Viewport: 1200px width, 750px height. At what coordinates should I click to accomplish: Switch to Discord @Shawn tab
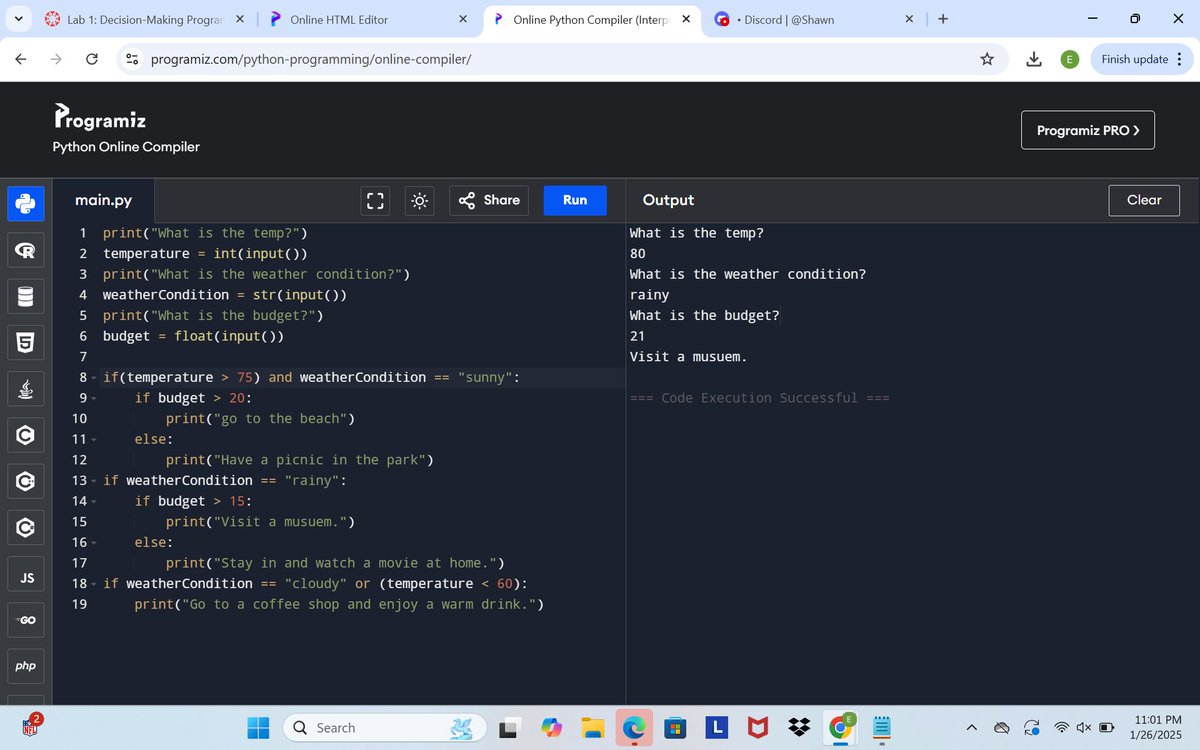[815, 19]
